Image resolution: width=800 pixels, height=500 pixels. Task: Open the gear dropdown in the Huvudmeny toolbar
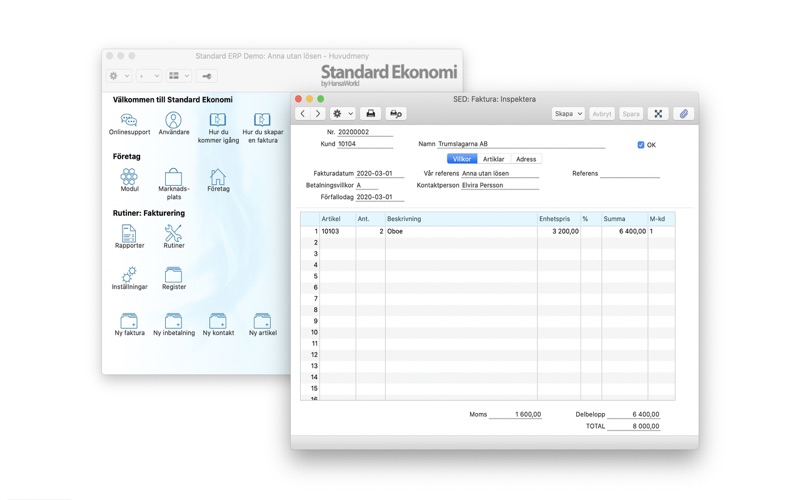[119, 76]
